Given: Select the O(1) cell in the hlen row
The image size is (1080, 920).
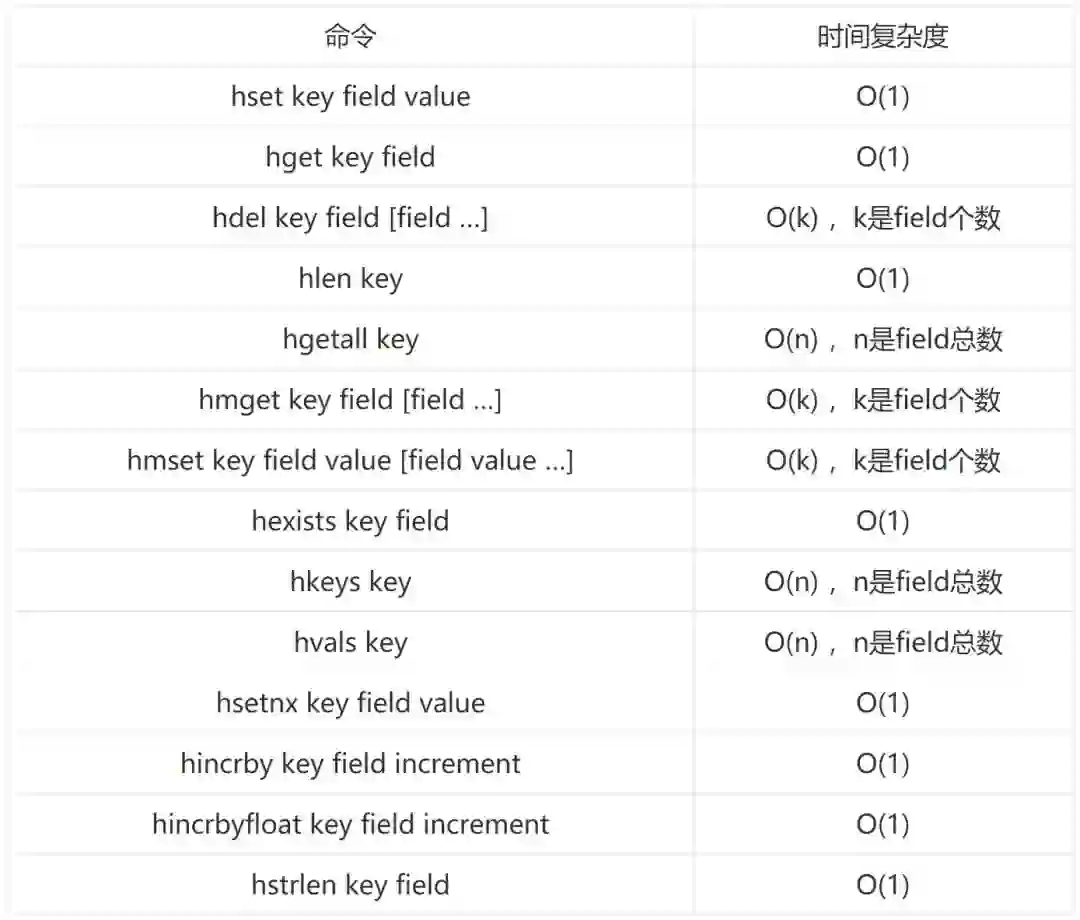Looking at the screenshot, I should tap(882, 278).
